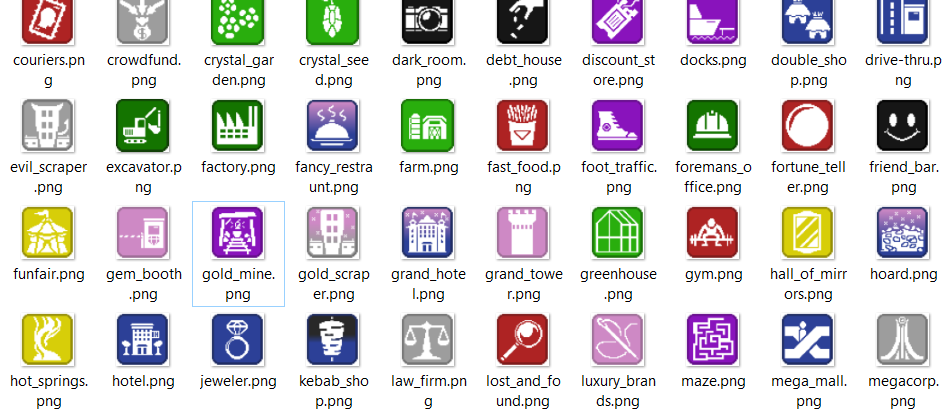Select the factory.png icon
The image size is (947, 418).
tap(238, 126)
